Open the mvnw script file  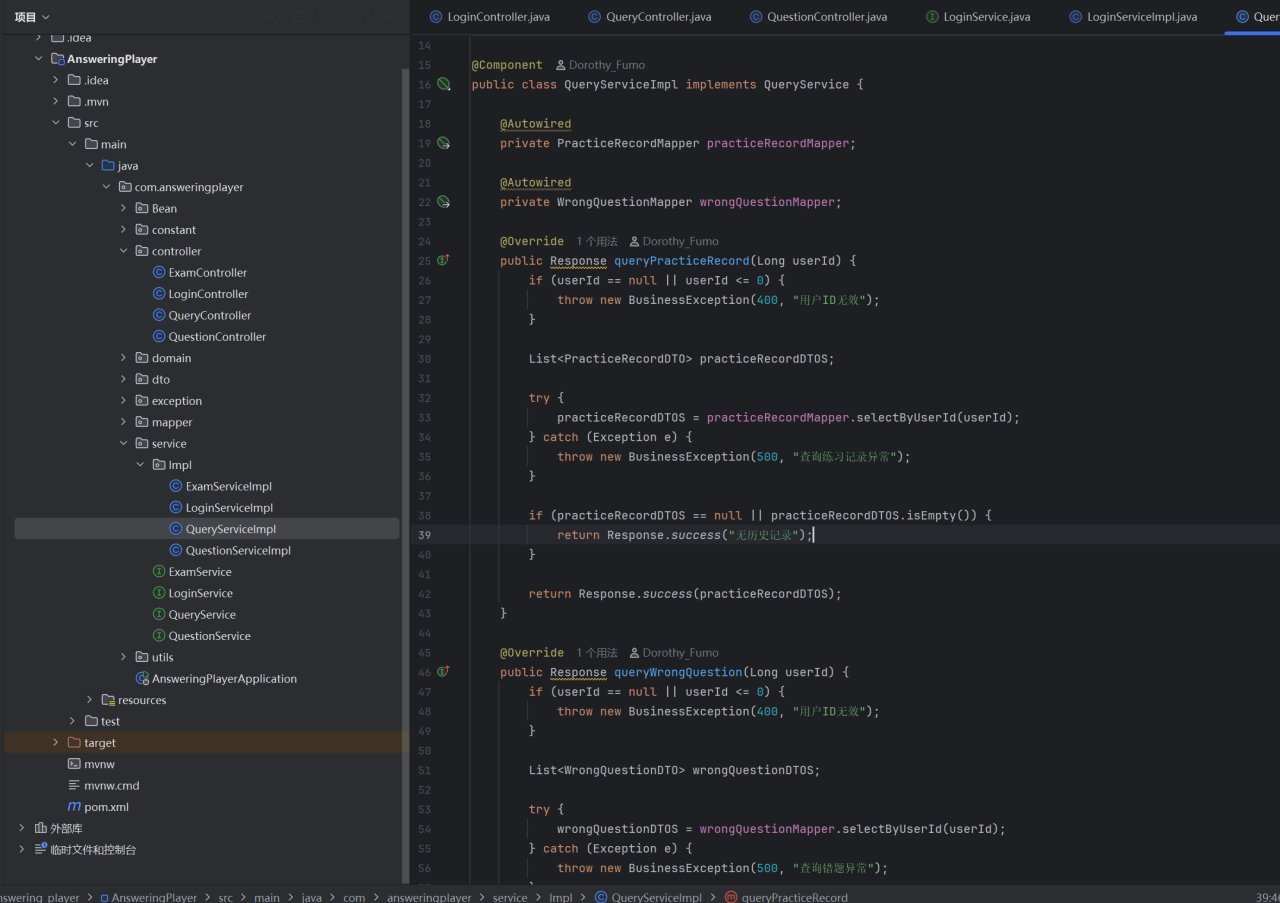tap(91, 764)
